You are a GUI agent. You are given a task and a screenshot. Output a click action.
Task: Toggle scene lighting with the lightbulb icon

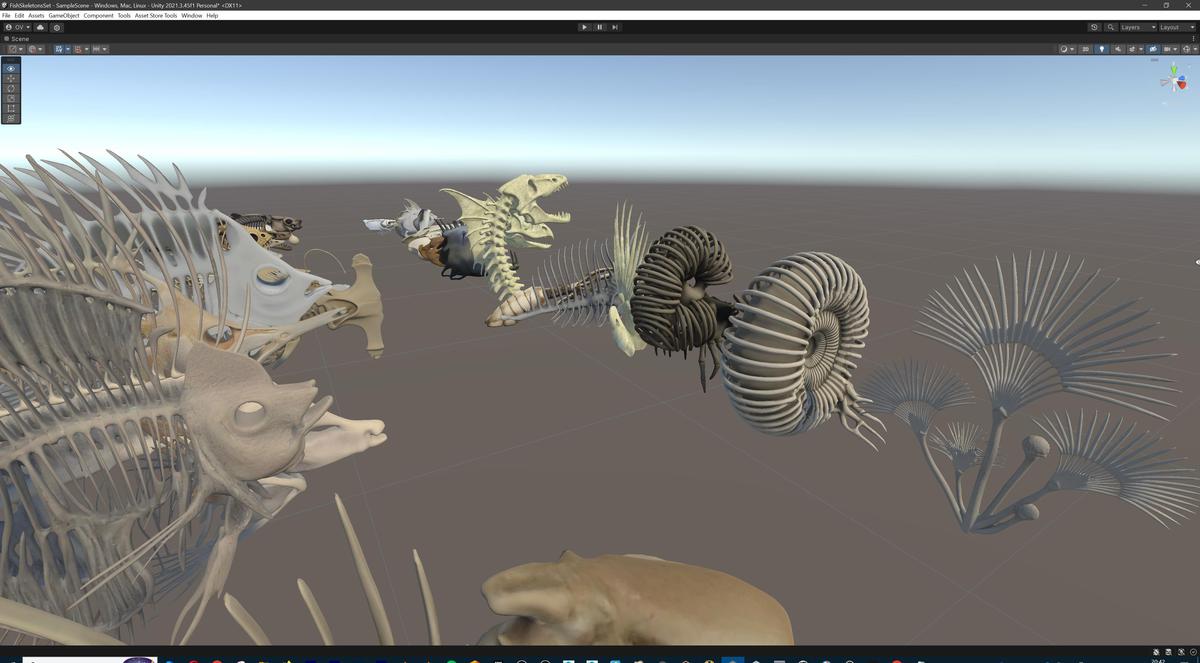click(x=1102, y=48)
